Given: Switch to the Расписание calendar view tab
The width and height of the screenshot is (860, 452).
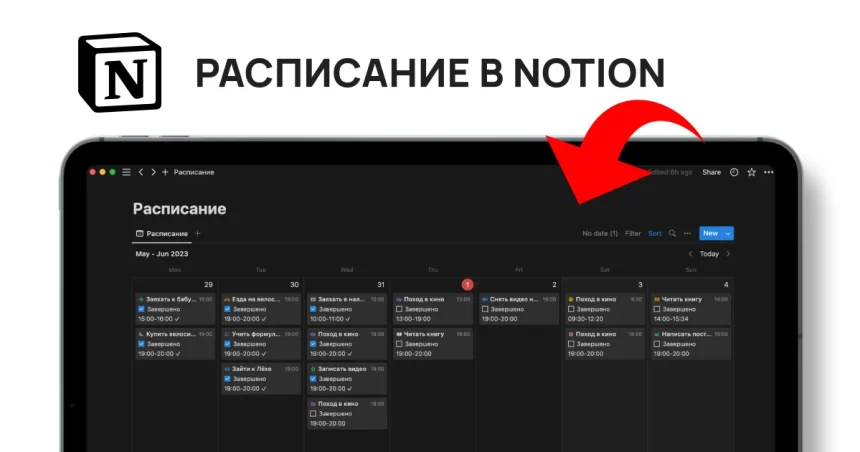Looking at the screenshot, I should pos(162,234).
